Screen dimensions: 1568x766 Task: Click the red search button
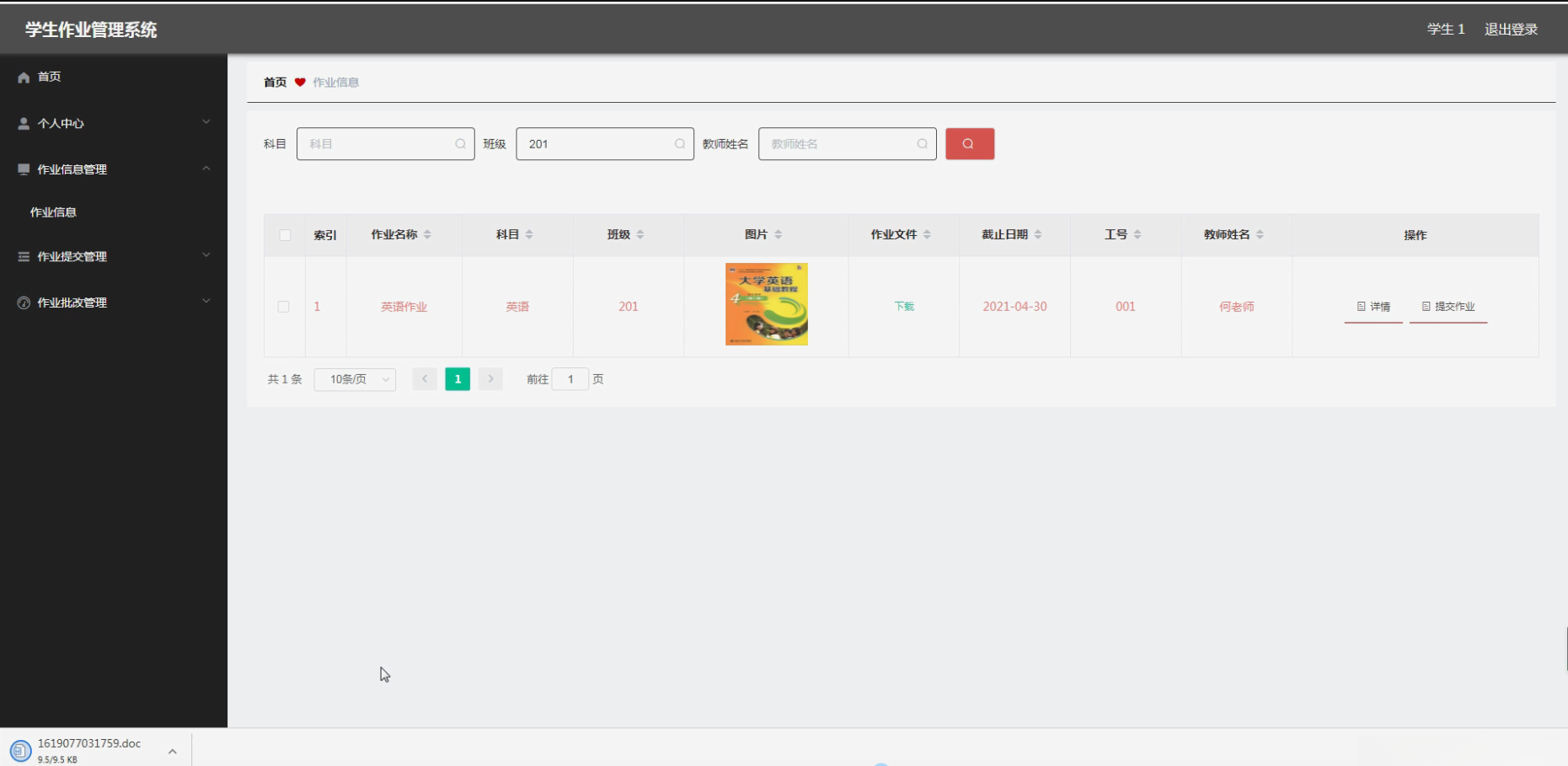click(970, 144)
